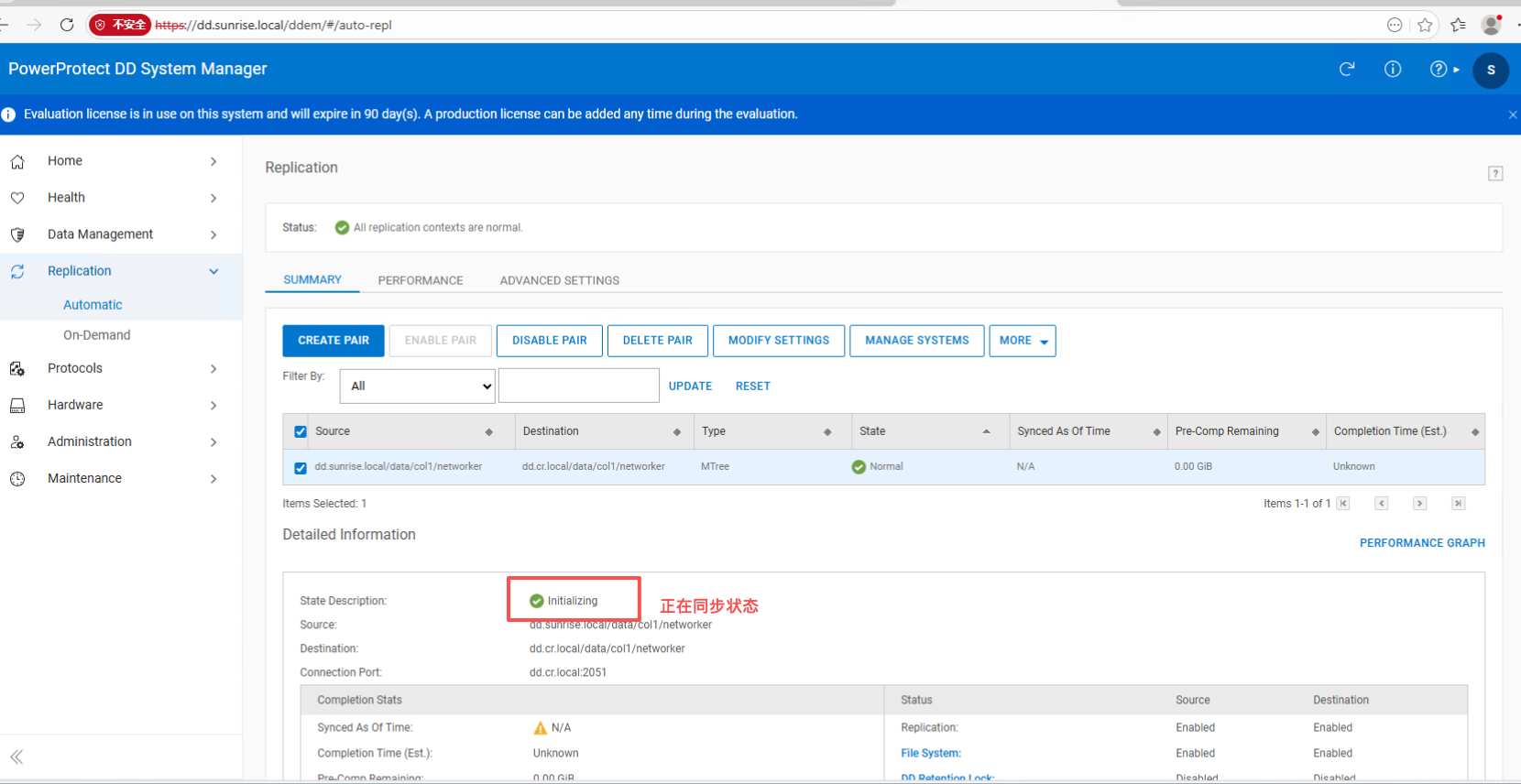This screenshot has height=784, width=1521.
Task: Expand the Data Management chevron
Action: (x=213, y=234)
